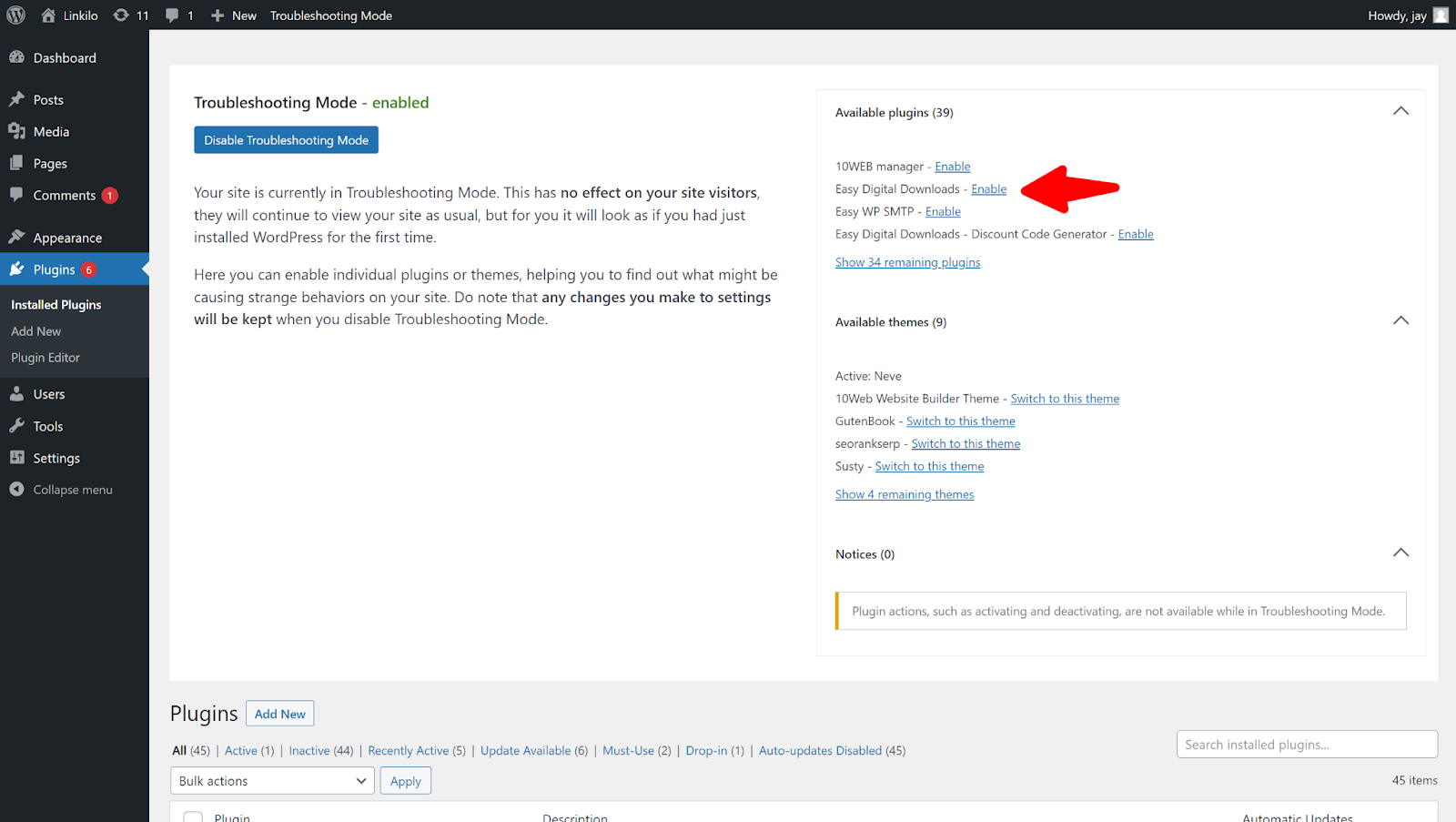This screenshot has height=822, width=1456.
Task: Switch to the Susty theme
Action: [x=929, y=466]
